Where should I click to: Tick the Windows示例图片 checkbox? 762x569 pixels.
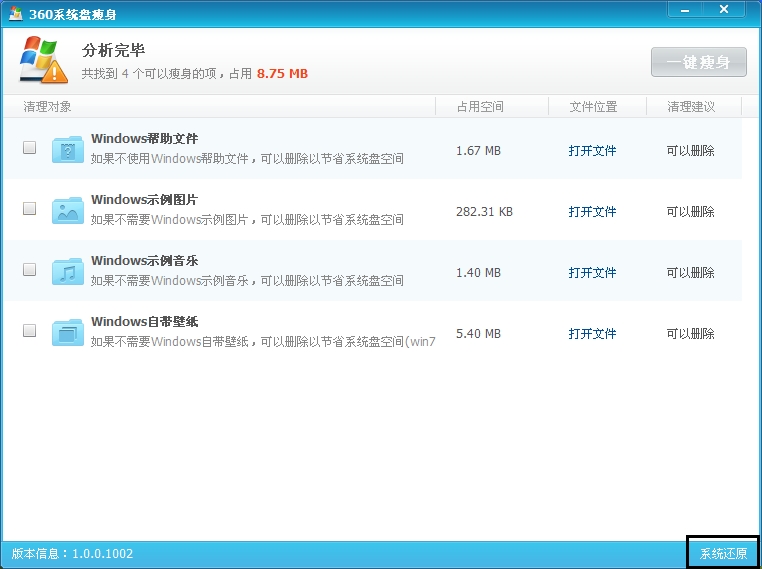(30, 208)
